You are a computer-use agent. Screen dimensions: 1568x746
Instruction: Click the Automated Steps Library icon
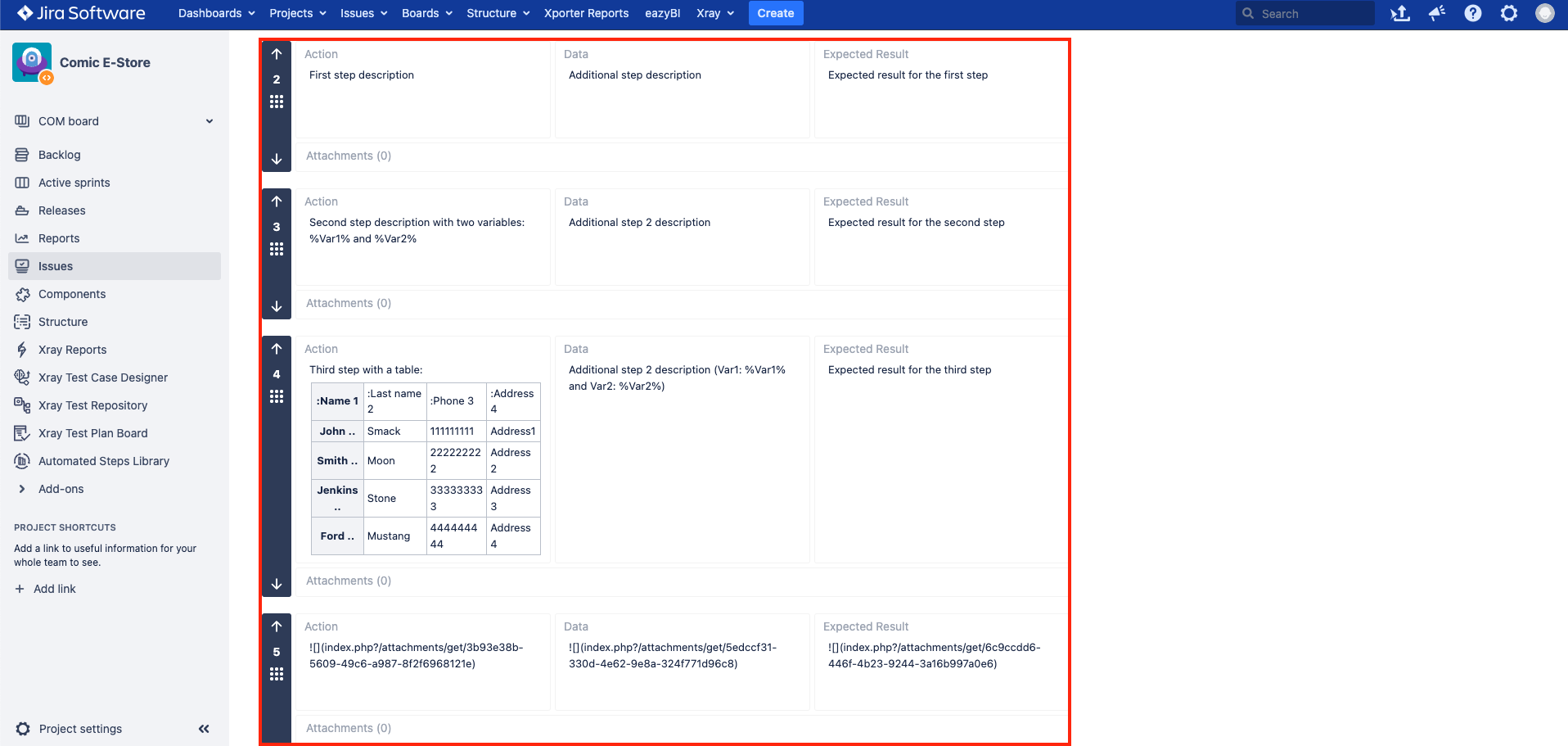pos(22,461)
